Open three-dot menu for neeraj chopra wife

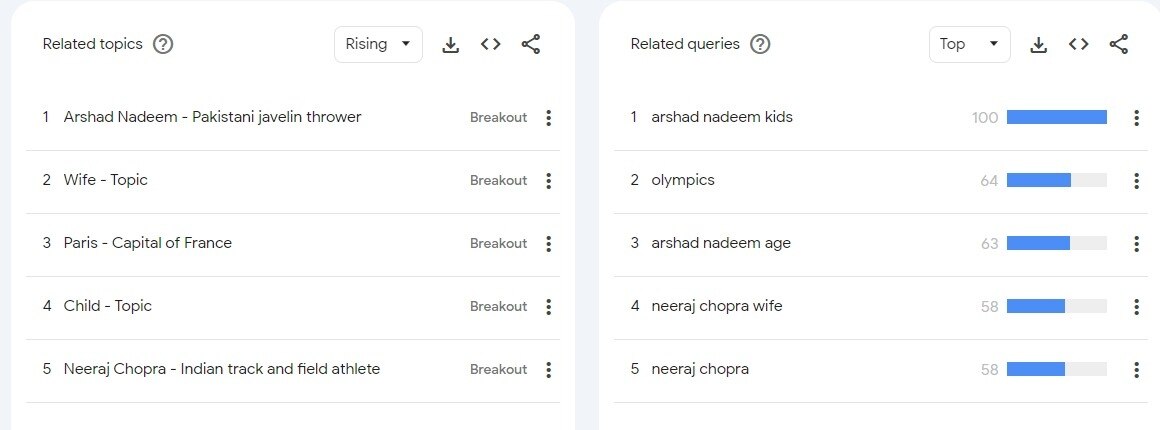pyautogui.click(x=1136, y=307)
